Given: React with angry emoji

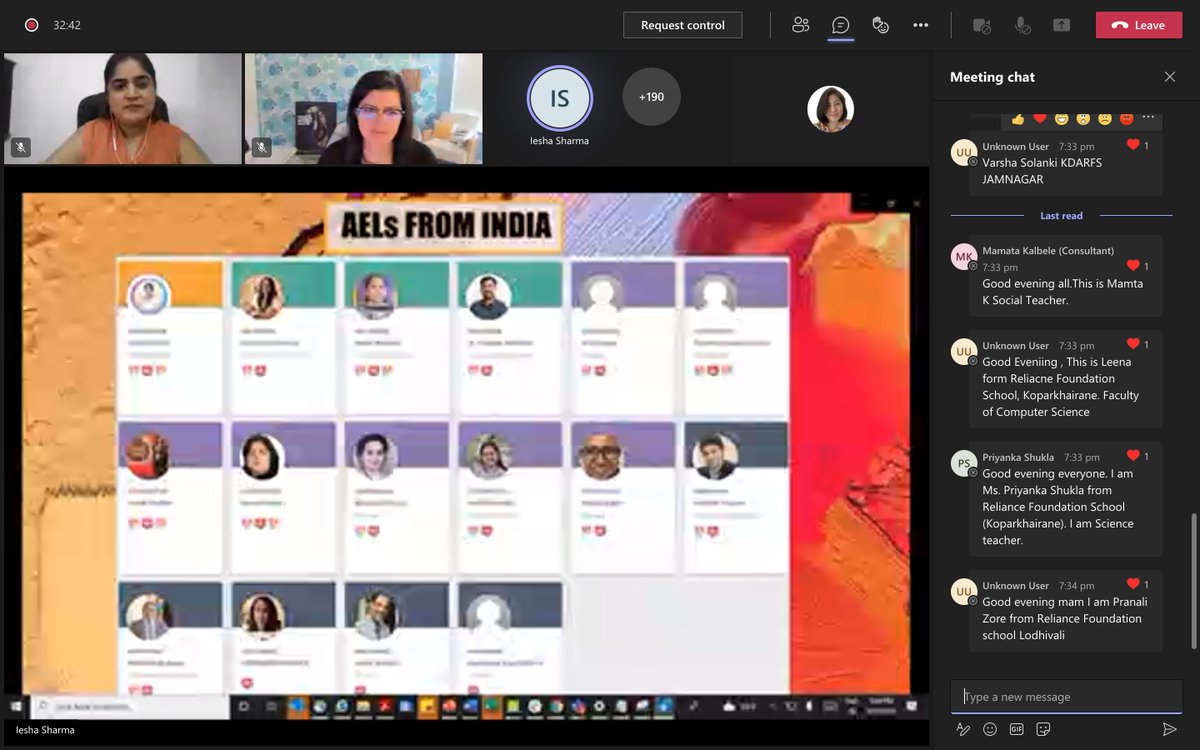Looking at the screenshot, I should (x=1127, y=119).
